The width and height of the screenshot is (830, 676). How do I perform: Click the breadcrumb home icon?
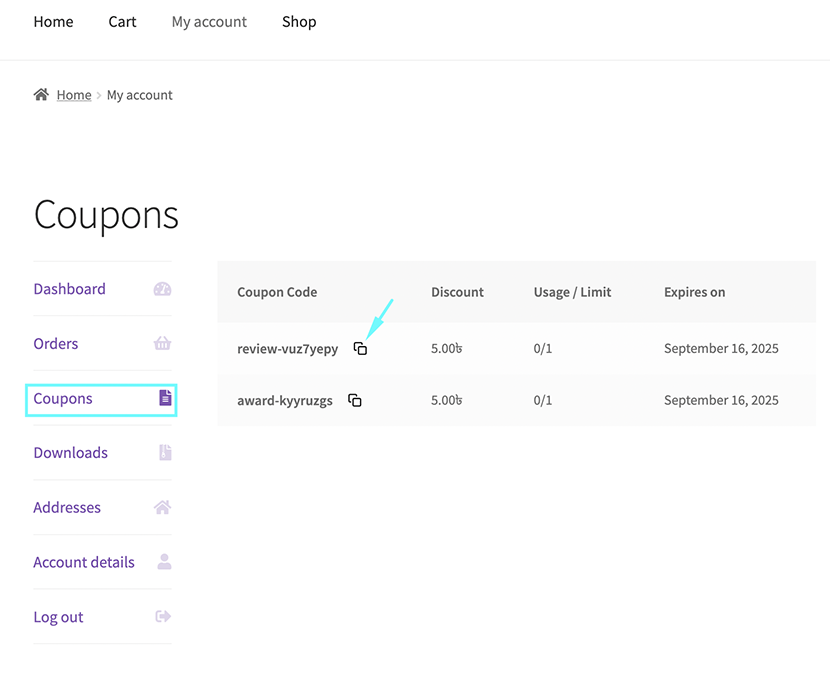click(x=41, y=95)
